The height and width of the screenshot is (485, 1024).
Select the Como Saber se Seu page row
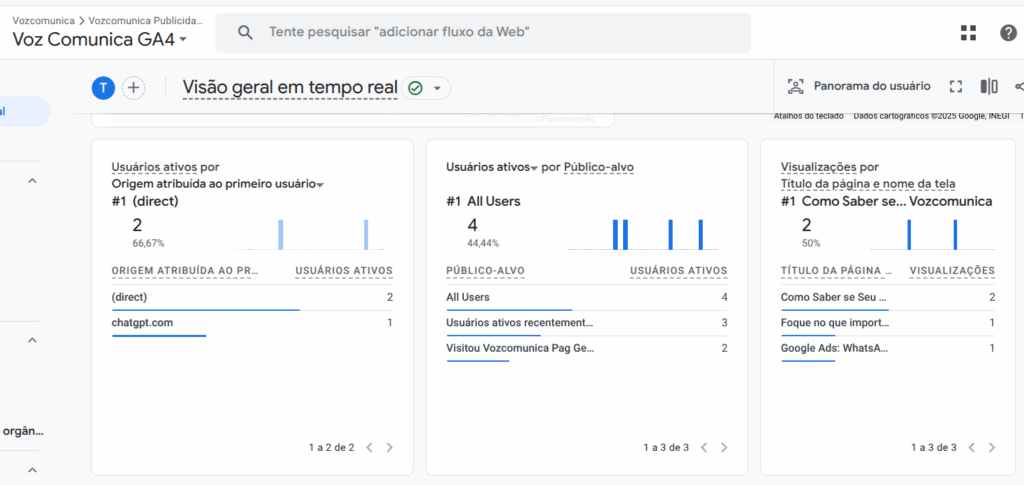tap(888, 298)
